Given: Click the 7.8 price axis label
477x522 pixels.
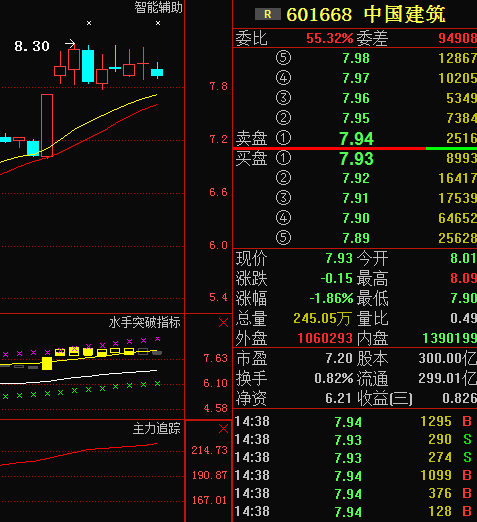Looking at the screenshot, I should [x=218, y=86].
